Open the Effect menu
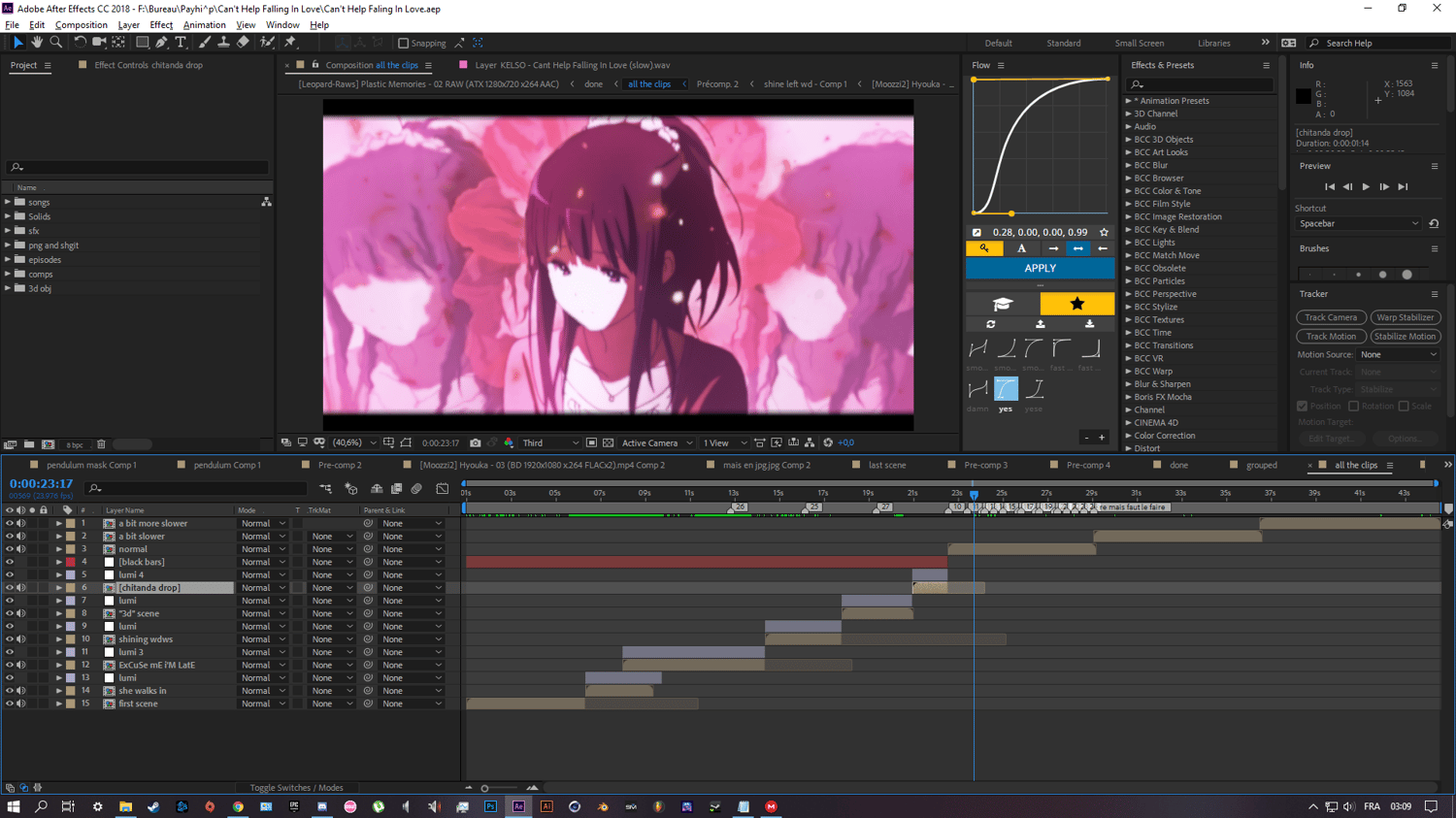Image resolution: width=1456 pixels, height=818 pixels. pos(161,25)
